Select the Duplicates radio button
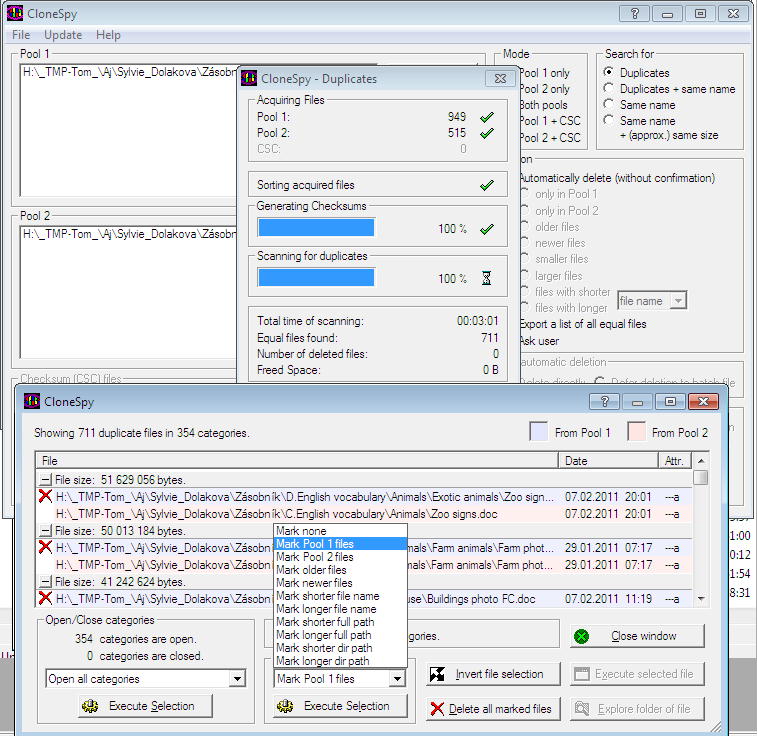Image resolution: width=757 pixels, height=736 pixels. coord(609,73)
